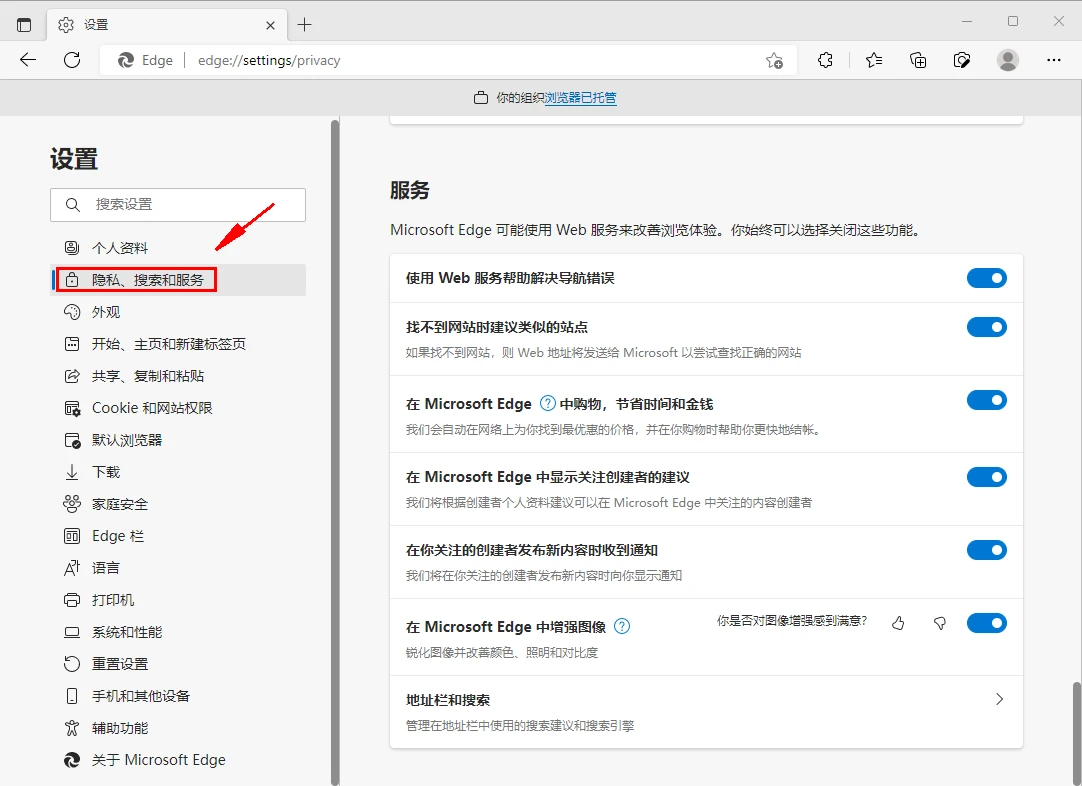Open the Extensions puzzle icon

click(825, 60)
